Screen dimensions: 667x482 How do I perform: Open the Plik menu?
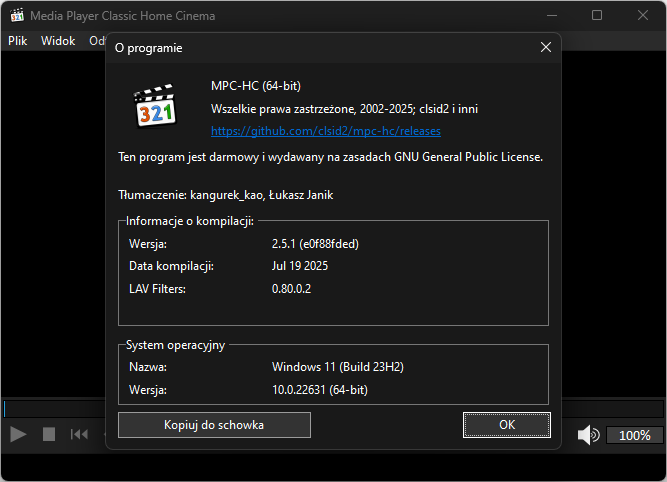pos(17,41)
